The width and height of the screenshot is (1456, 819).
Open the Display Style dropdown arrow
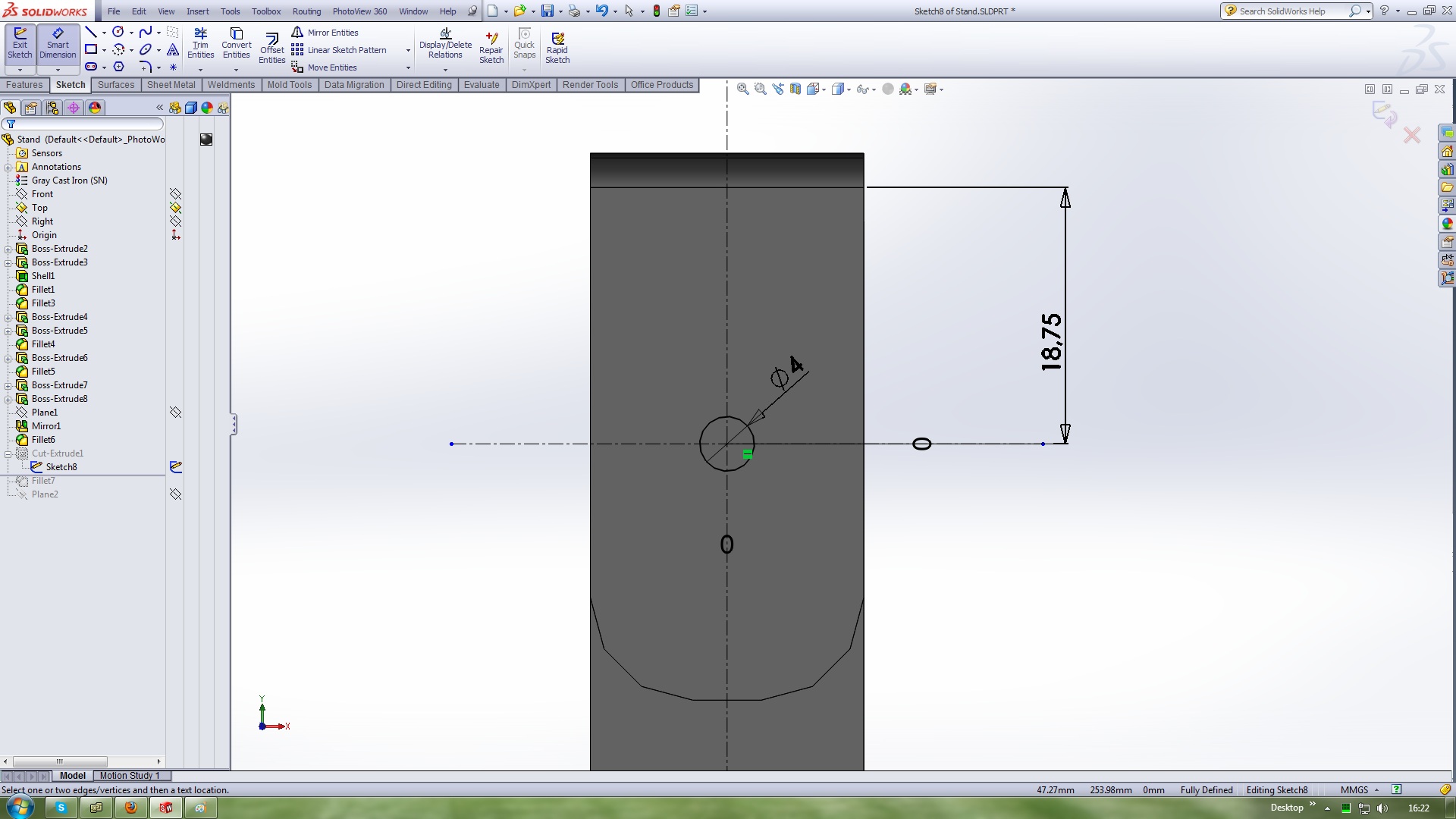849,89
